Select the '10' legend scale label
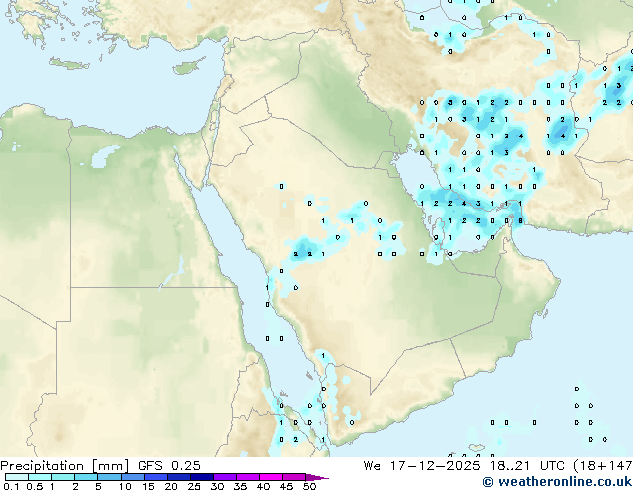The image size is (634, 490). pos(125,486)
